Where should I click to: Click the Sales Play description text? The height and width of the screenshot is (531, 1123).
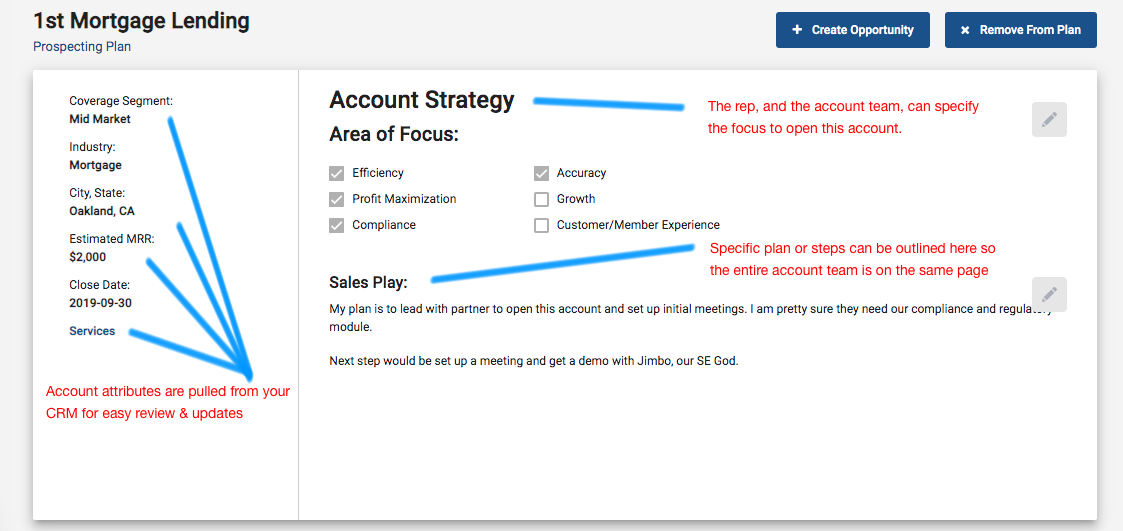point(691,335)
